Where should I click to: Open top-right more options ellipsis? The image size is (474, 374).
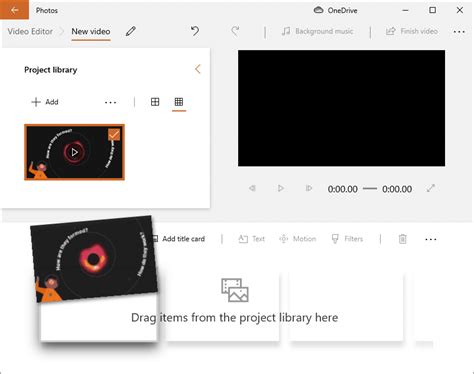pyautogui.click(x=459, y=32)
